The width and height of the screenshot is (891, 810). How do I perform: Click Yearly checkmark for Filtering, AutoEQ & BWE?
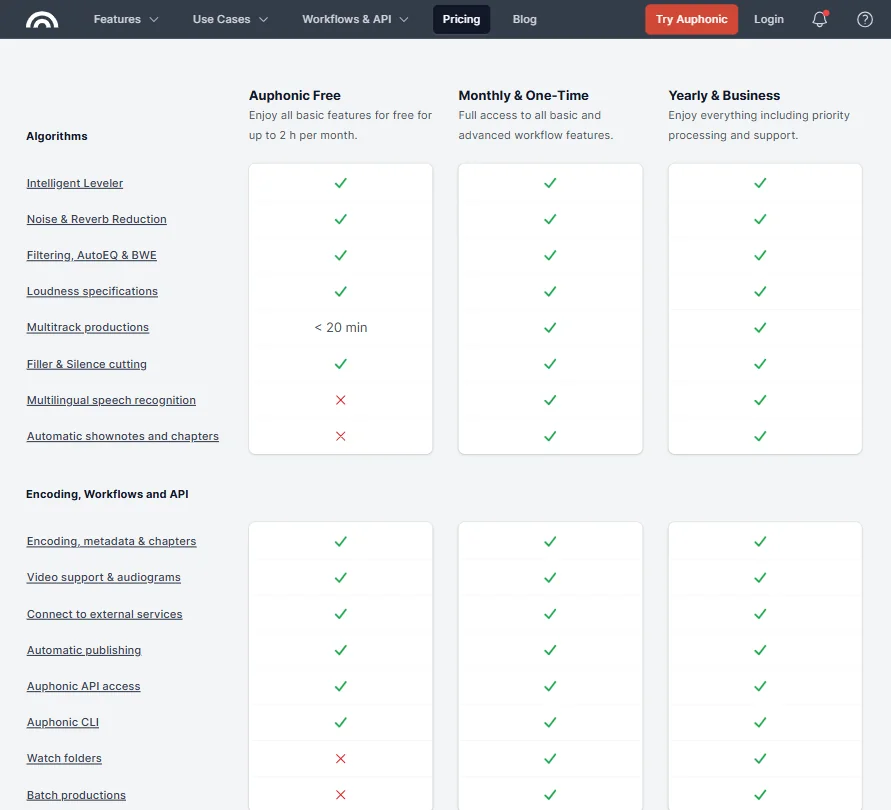pyautogui.click(x=760, y=255)
